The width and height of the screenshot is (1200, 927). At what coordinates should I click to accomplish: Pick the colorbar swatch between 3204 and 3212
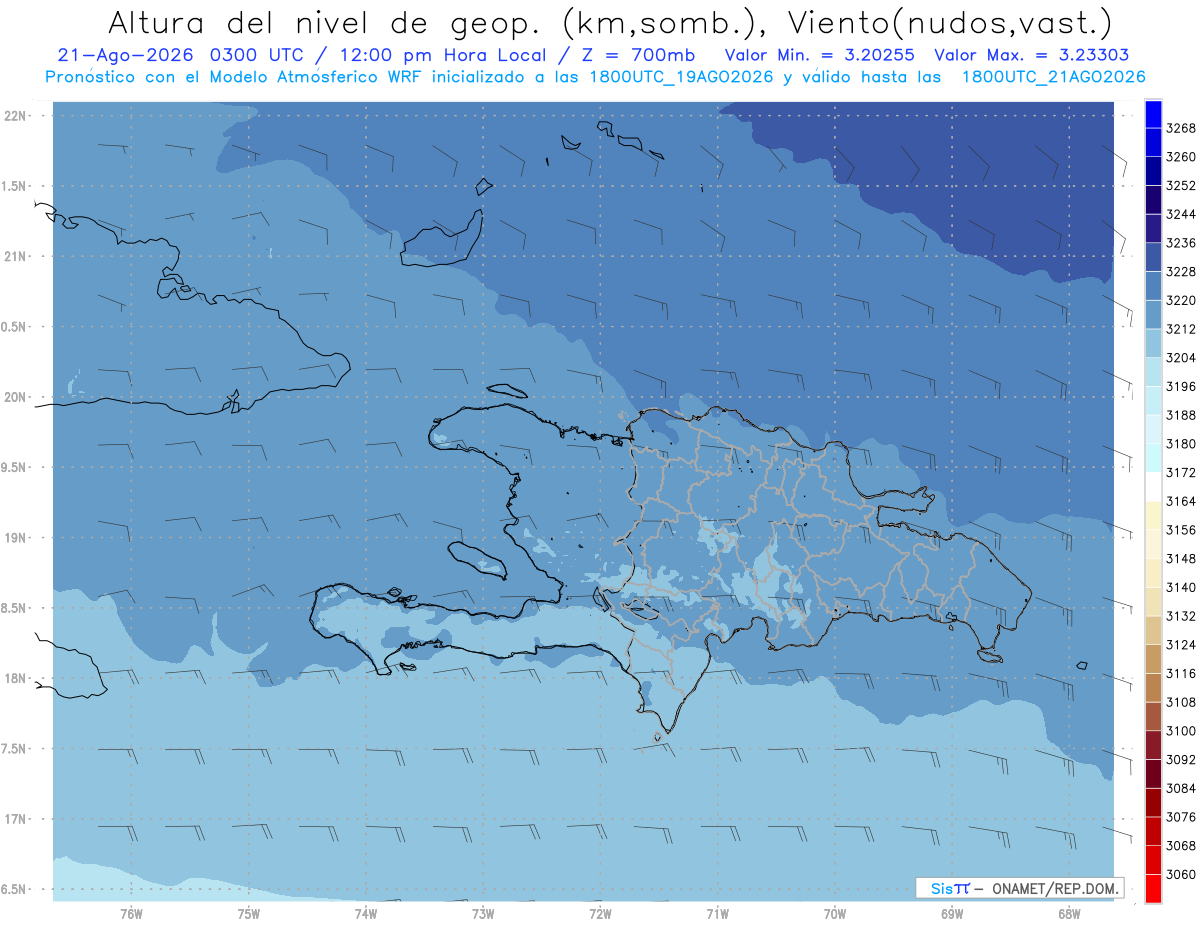1153,343
